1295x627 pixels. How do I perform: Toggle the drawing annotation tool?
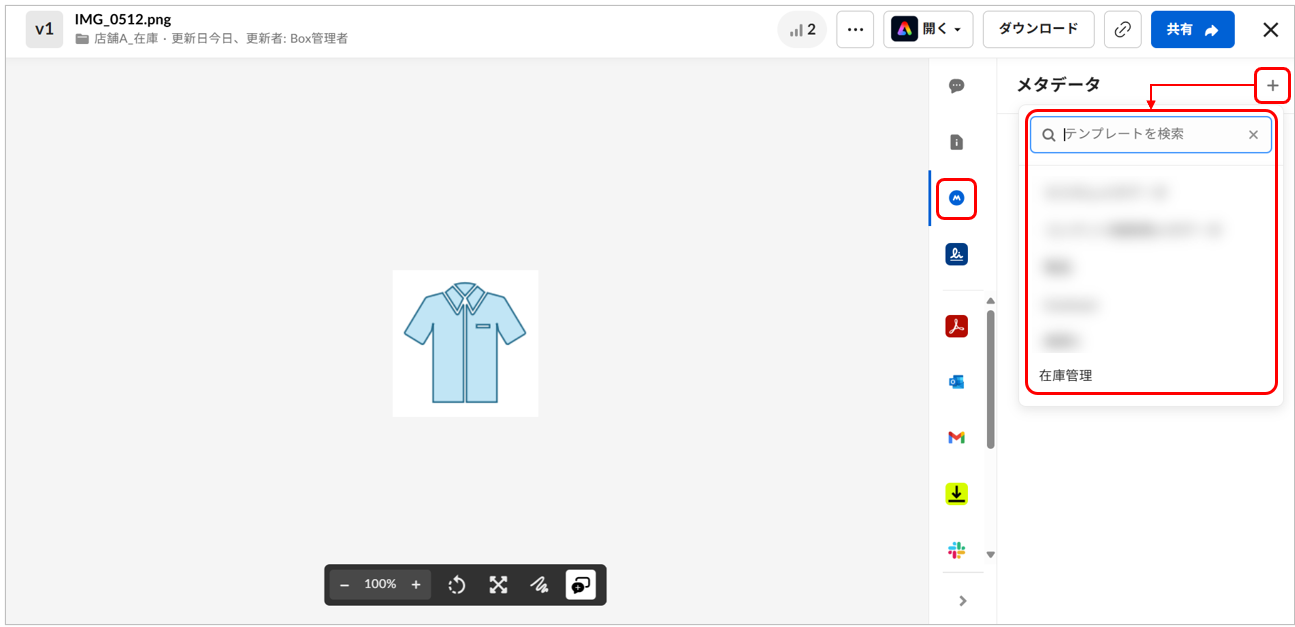539,585
